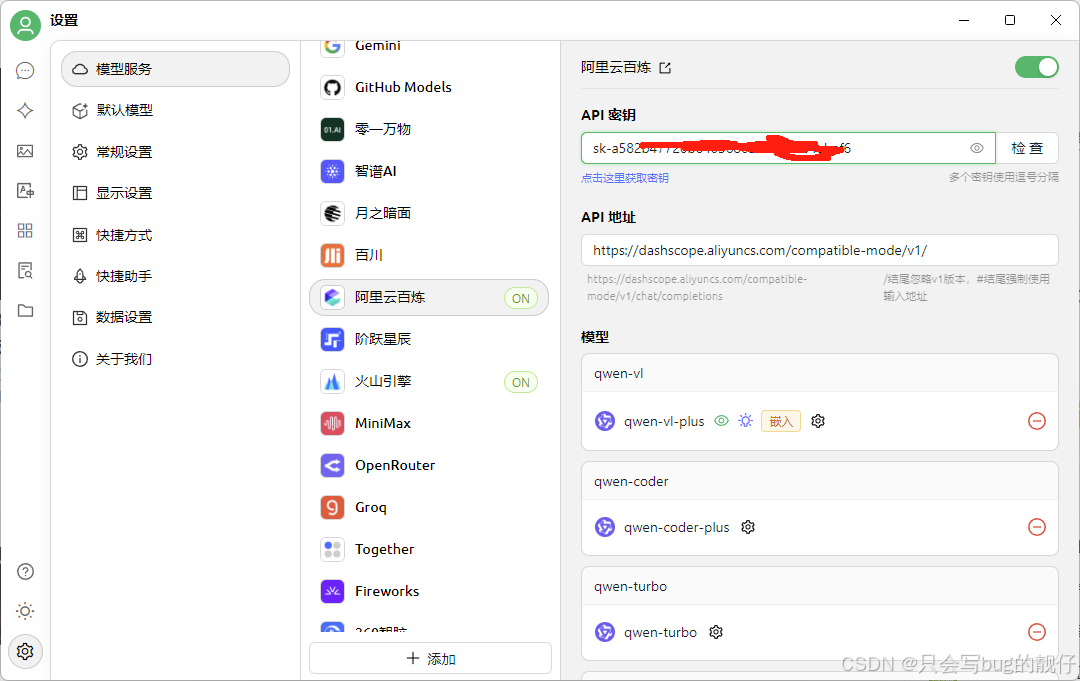Open the image painting sidebar icon

(25, 151)
